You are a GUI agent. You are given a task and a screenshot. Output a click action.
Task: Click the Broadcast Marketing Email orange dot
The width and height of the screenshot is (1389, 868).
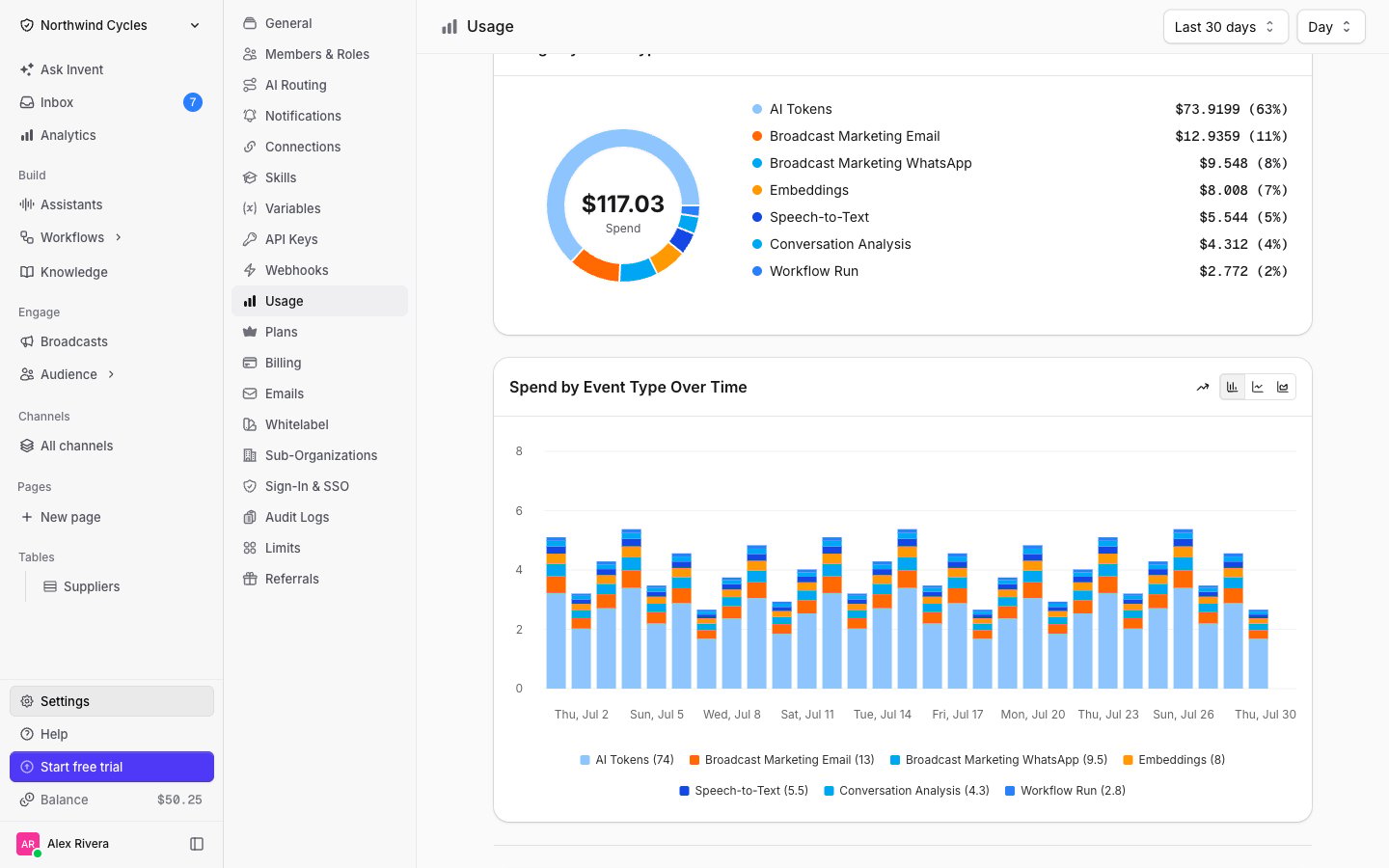(x=757, y=136)
